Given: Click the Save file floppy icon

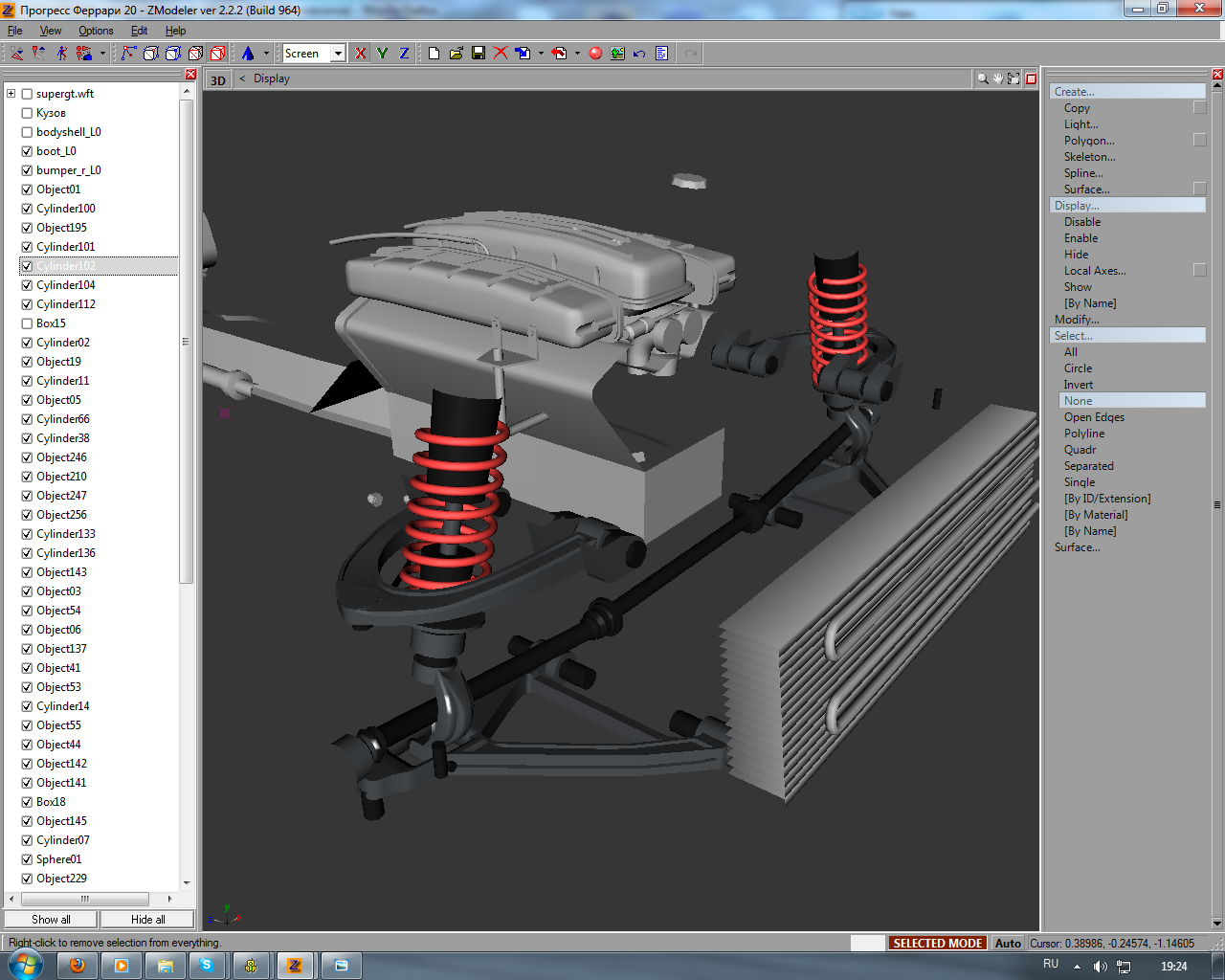Looking at the screenshot, I should point(478,54).
